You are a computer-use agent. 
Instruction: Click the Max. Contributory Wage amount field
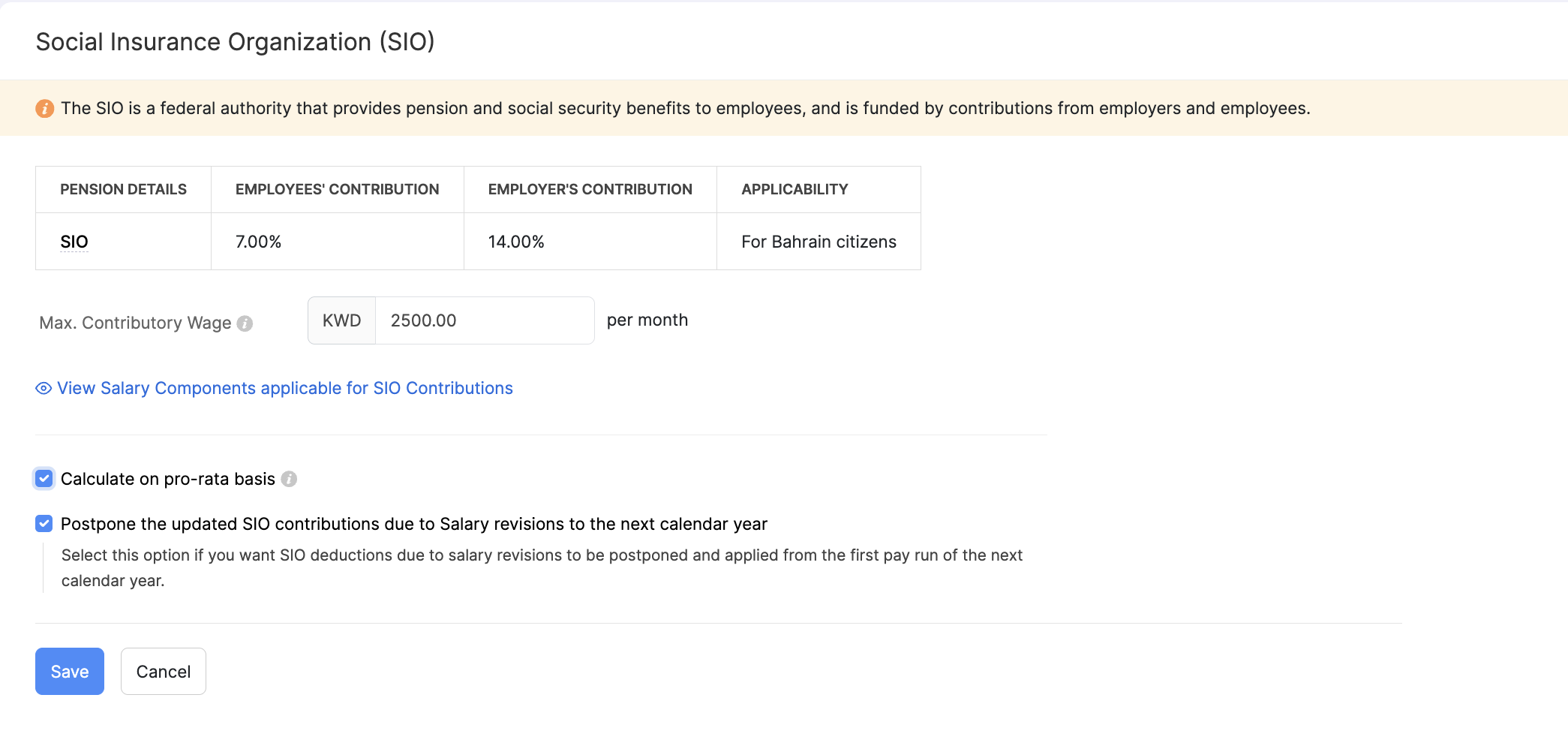click(x=484, y=320)
